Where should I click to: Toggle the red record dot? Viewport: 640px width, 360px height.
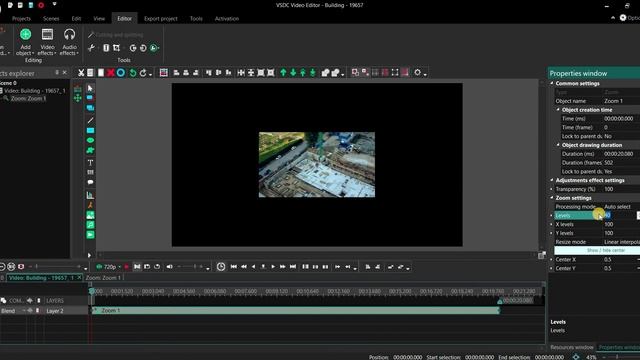pos(127,267)
